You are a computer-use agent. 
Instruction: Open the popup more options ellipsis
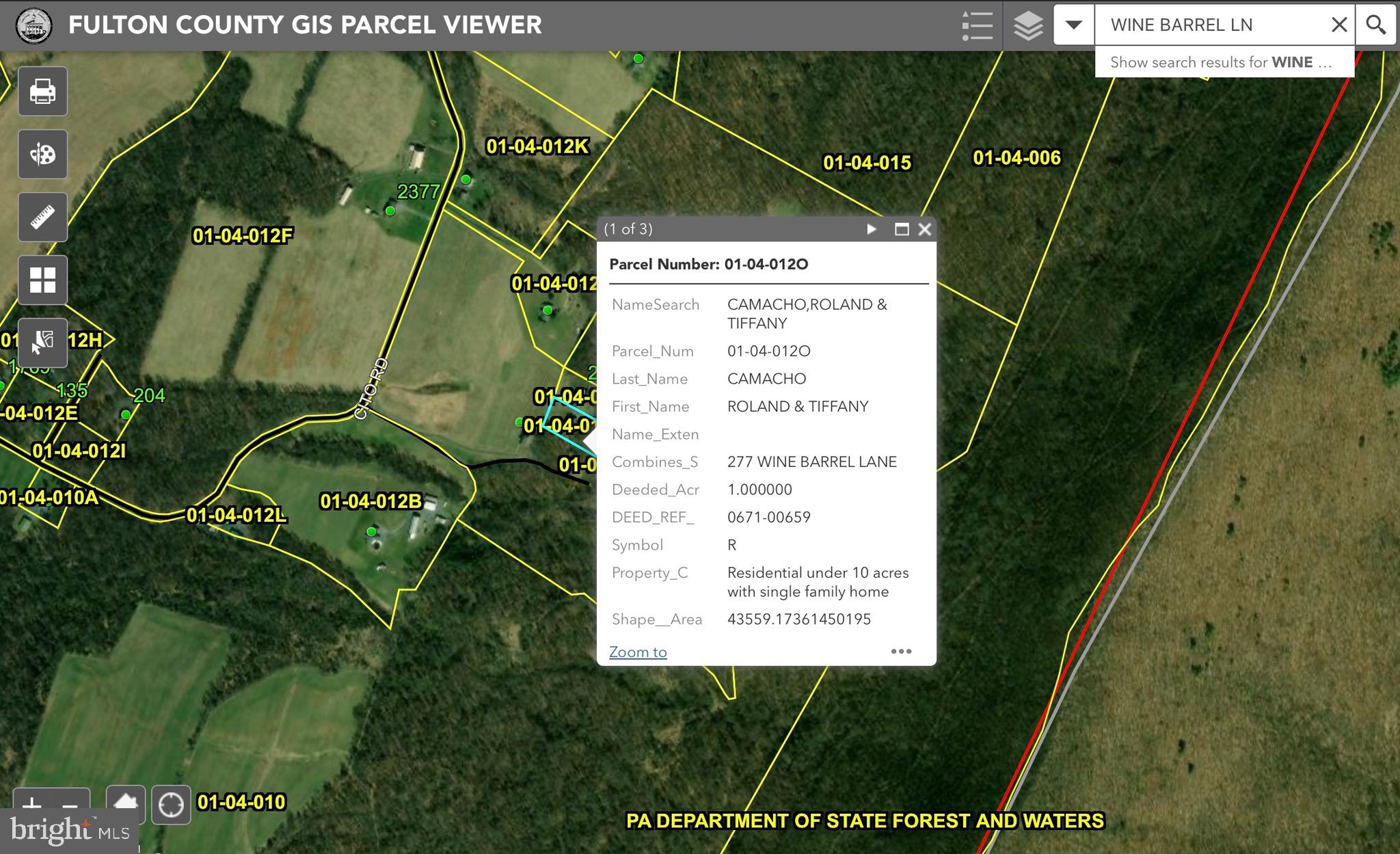tap(901, 651)
